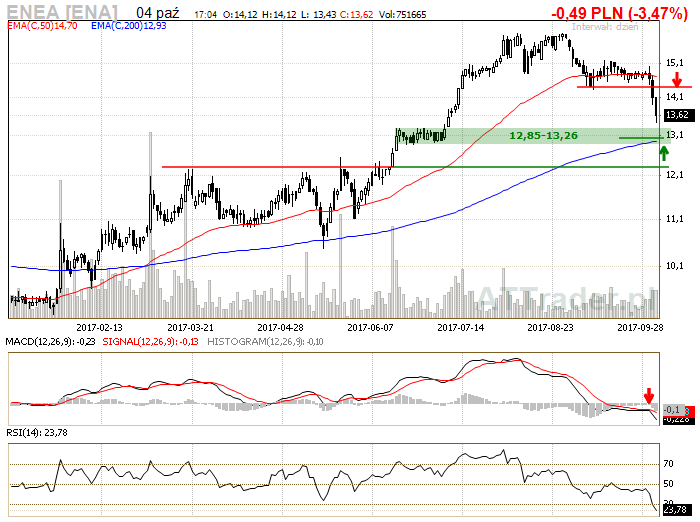Select the low price L: 13,43

tap(318, 15)
